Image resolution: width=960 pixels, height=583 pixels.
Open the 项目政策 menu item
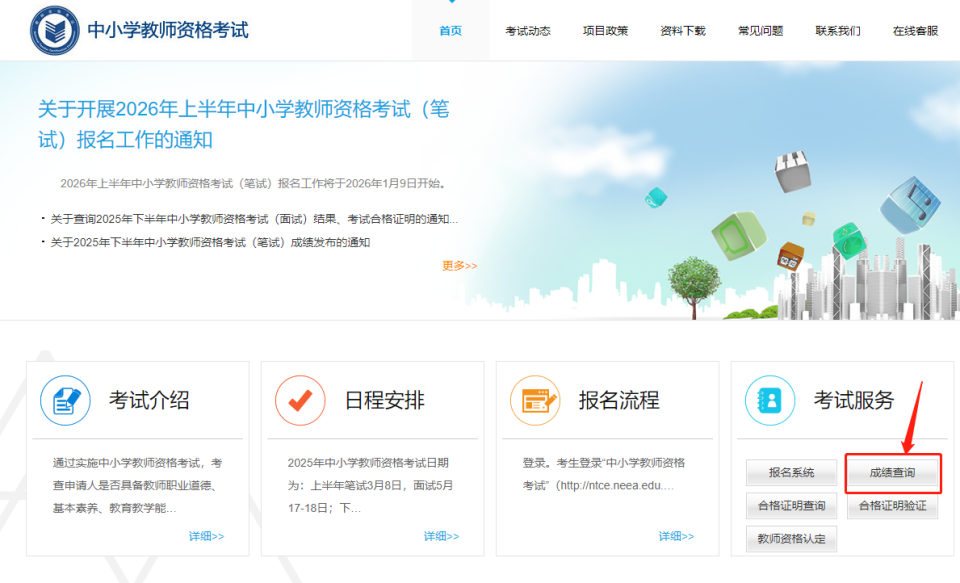(x=605, y=30)
